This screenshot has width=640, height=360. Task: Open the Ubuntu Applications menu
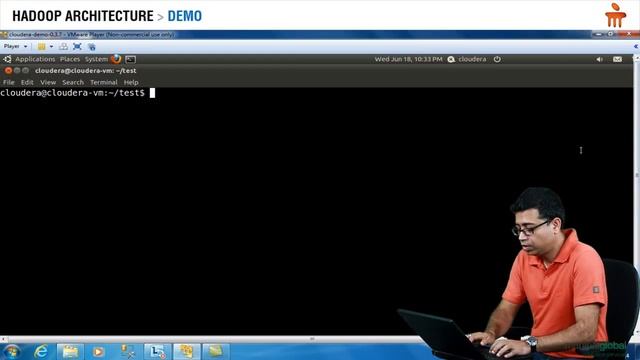coord(35,59)
